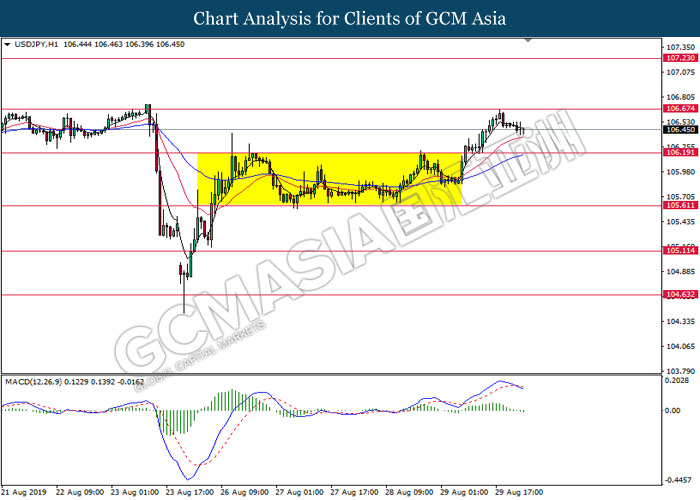Click the 106.805 price axis value
The width and height of the screenshot is (700, 500).
[x=680, y=97]
